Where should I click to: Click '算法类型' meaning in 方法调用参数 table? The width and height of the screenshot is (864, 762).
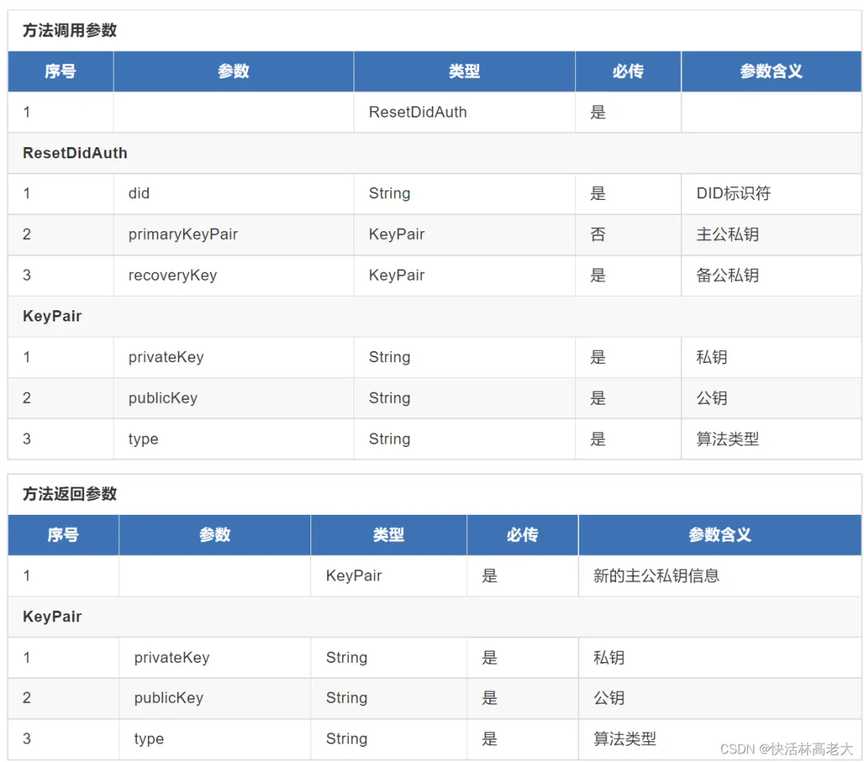pyautogui.click(x=727, y=439)
